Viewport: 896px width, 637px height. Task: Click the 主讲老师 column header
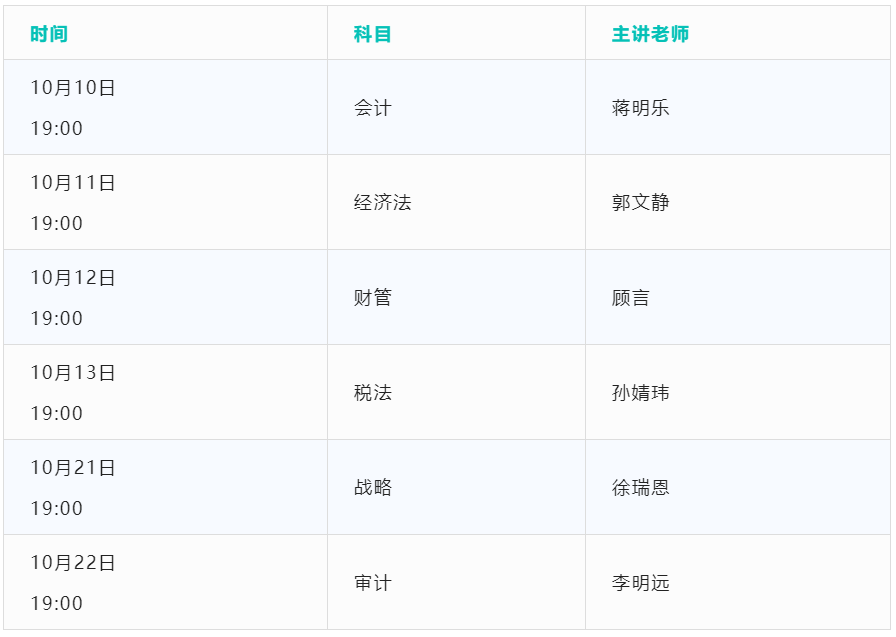[x=650, y=34]
